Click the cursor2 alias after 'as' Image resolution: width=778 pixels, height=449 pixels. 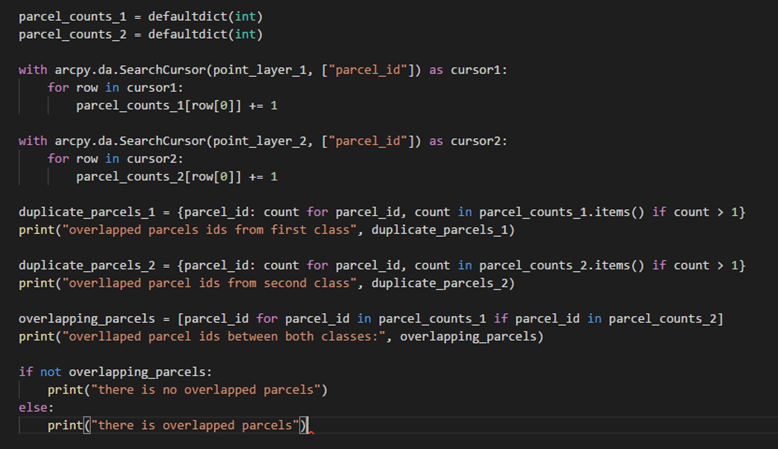click(477, 141)
